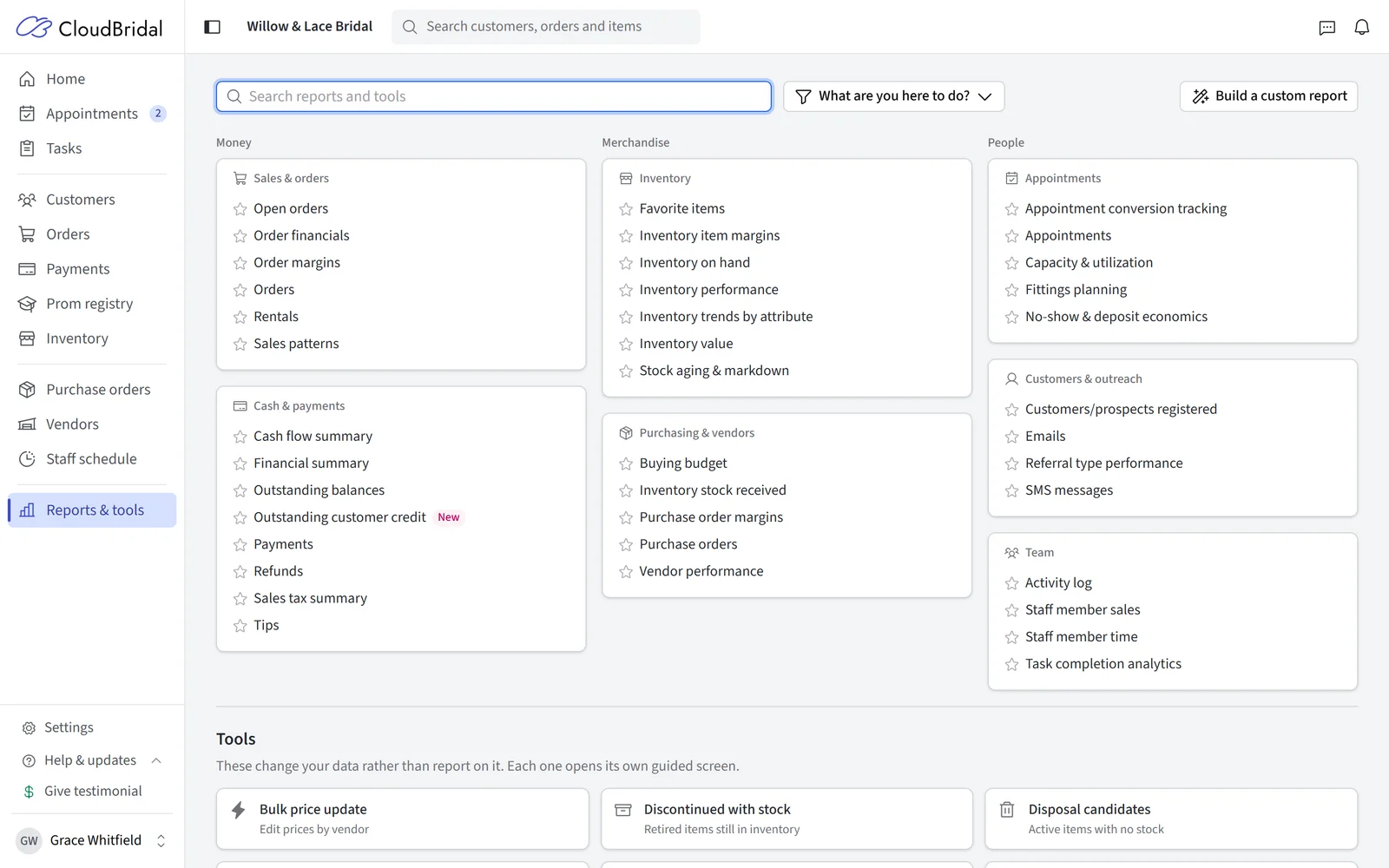Viewport: 1389px width, 868px height.
Task: Favorite the Activity log star
Action: click(1011, 583)
